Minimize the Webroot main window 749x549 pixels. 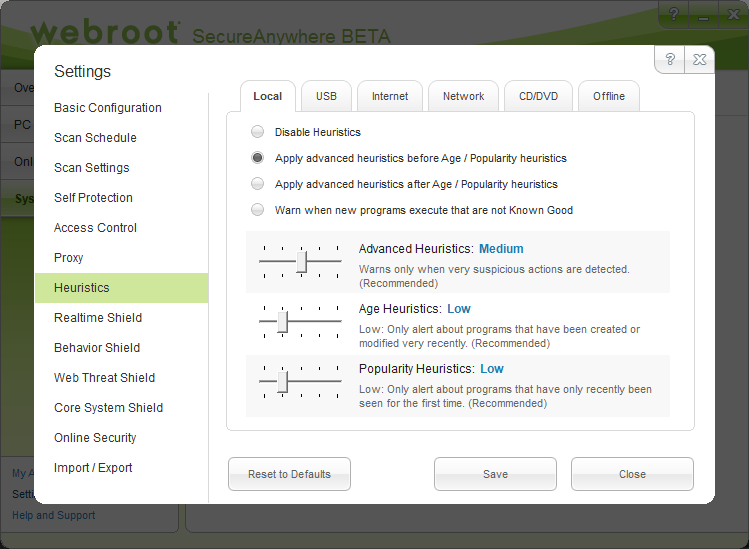click(703, 15)
